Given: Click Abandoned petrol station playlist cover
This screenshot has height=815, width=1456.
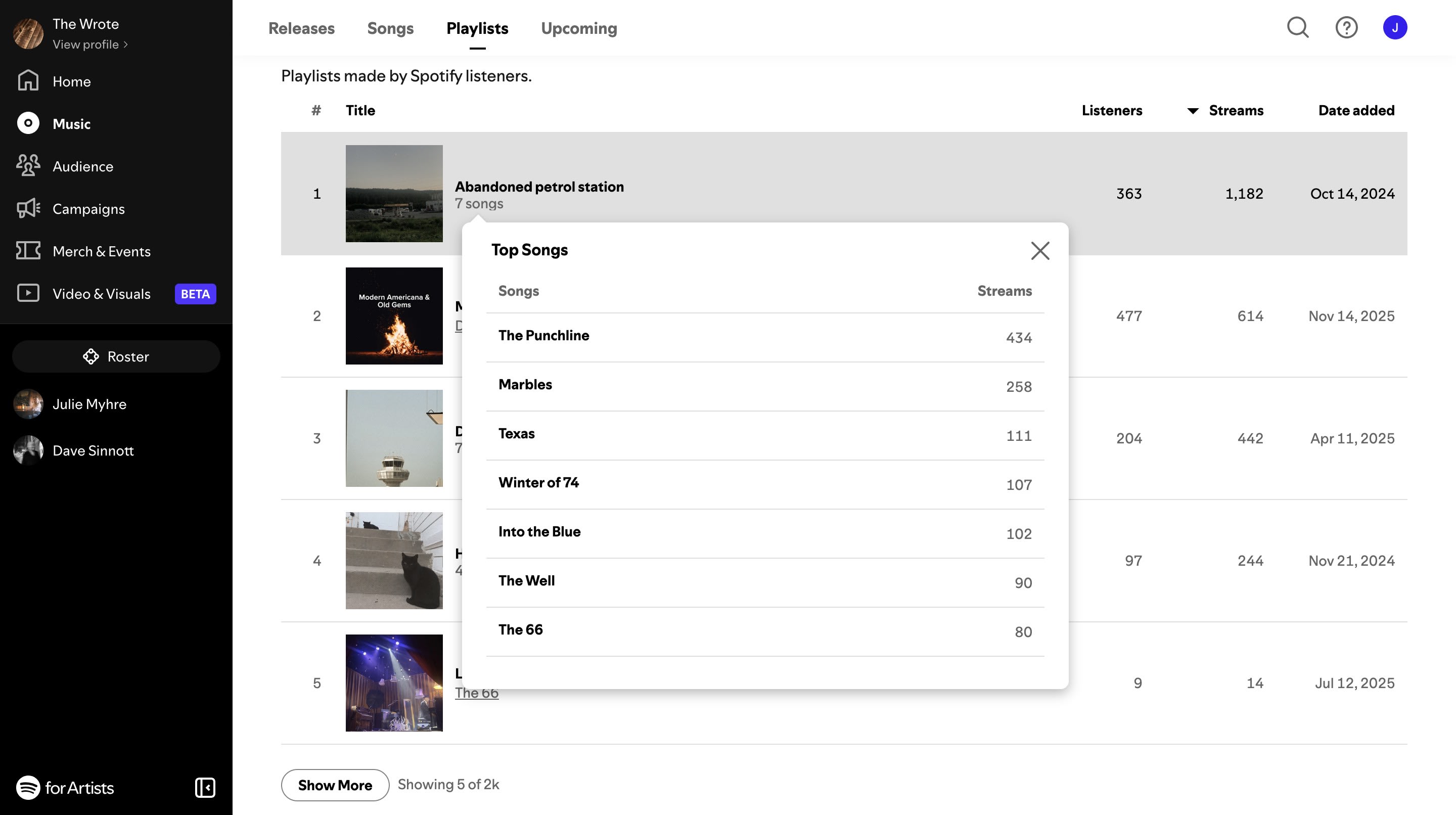Looking at the screenshot, I should click(394, 193).
